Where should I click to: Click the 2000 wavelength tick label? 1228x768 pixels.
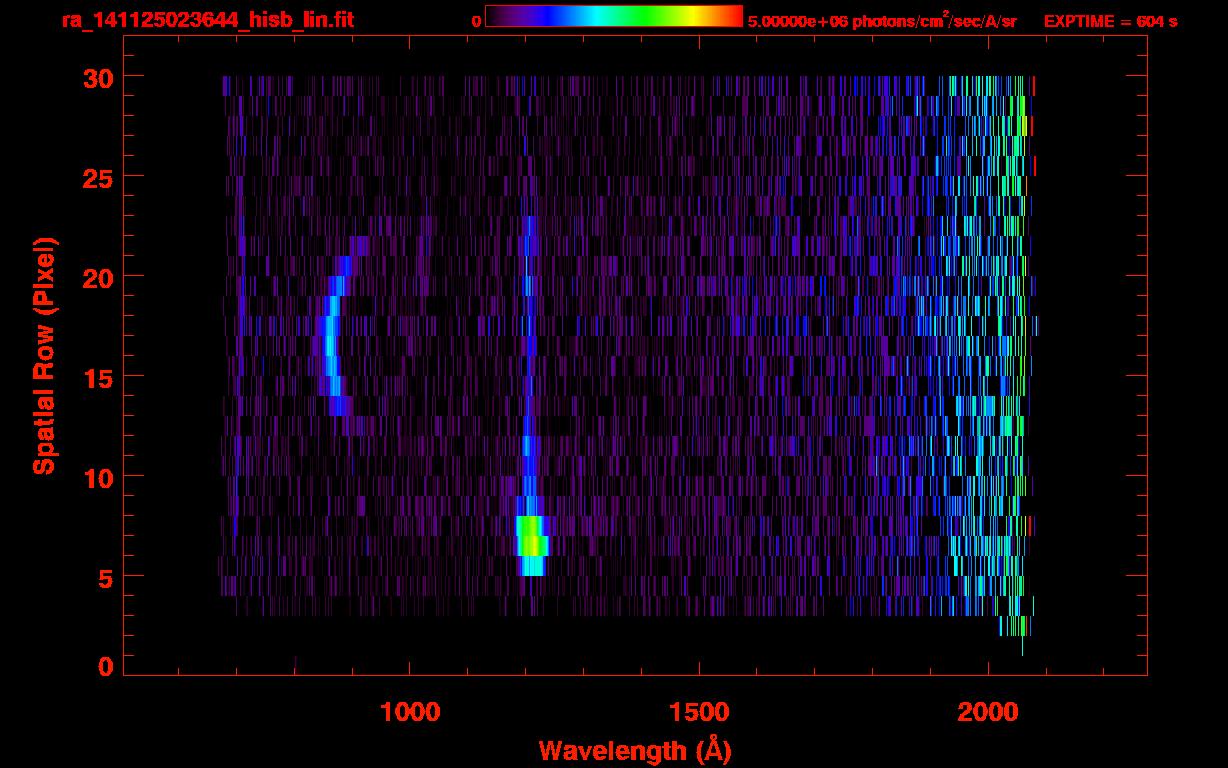pyautogui.click(x=988, y=712)
